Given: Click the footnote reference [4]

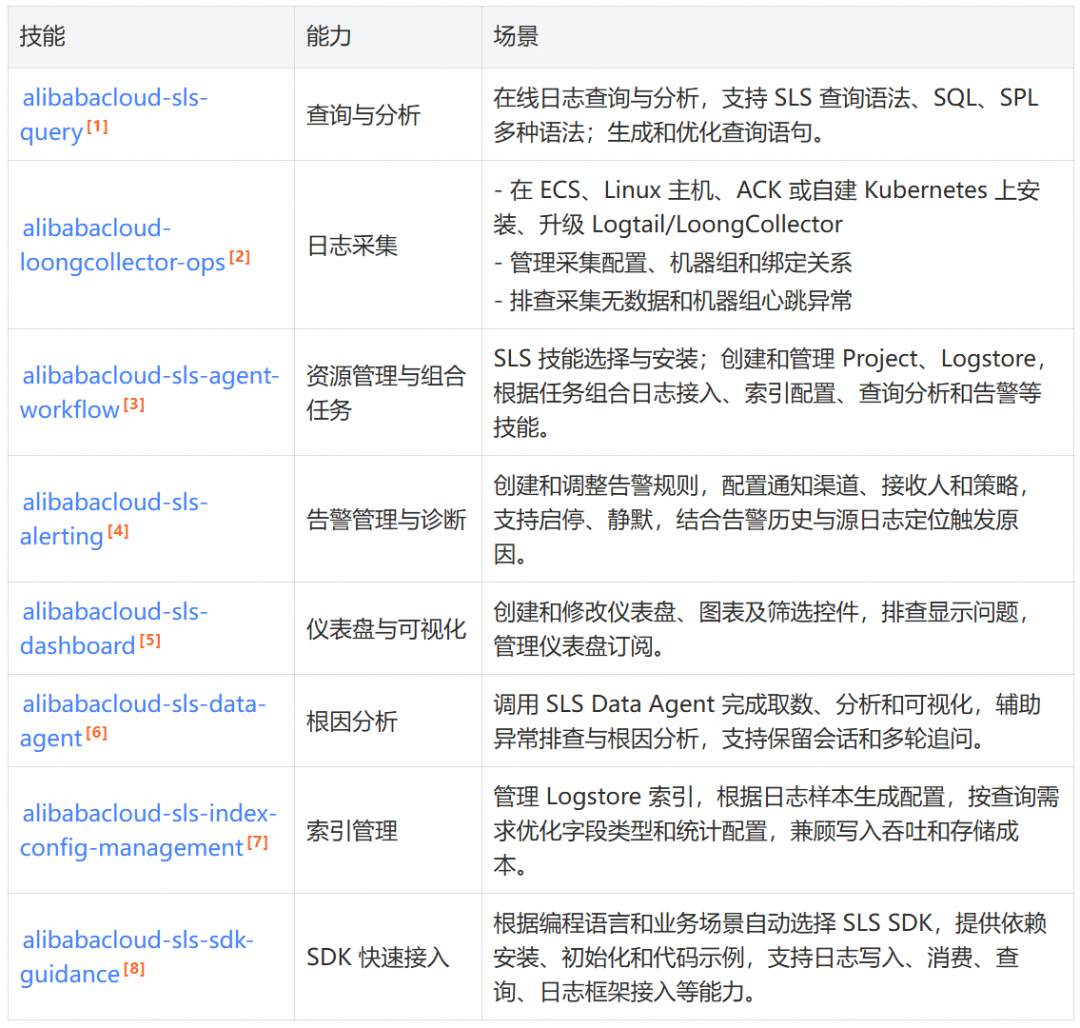Looking at the screenshot, I should [x=118, y=531].
